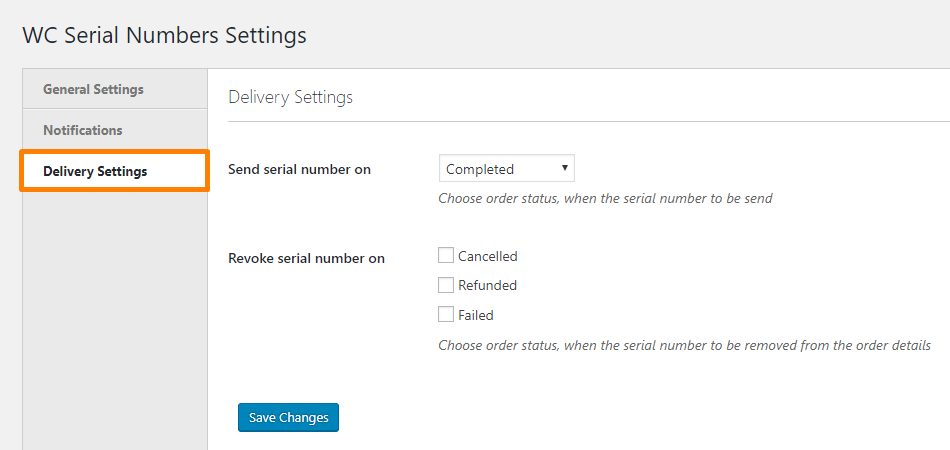Click the Cancelled checkbox label text
The width and height of the screenshot is (950, 450).
pyautogui.click(x=488, y=256)
